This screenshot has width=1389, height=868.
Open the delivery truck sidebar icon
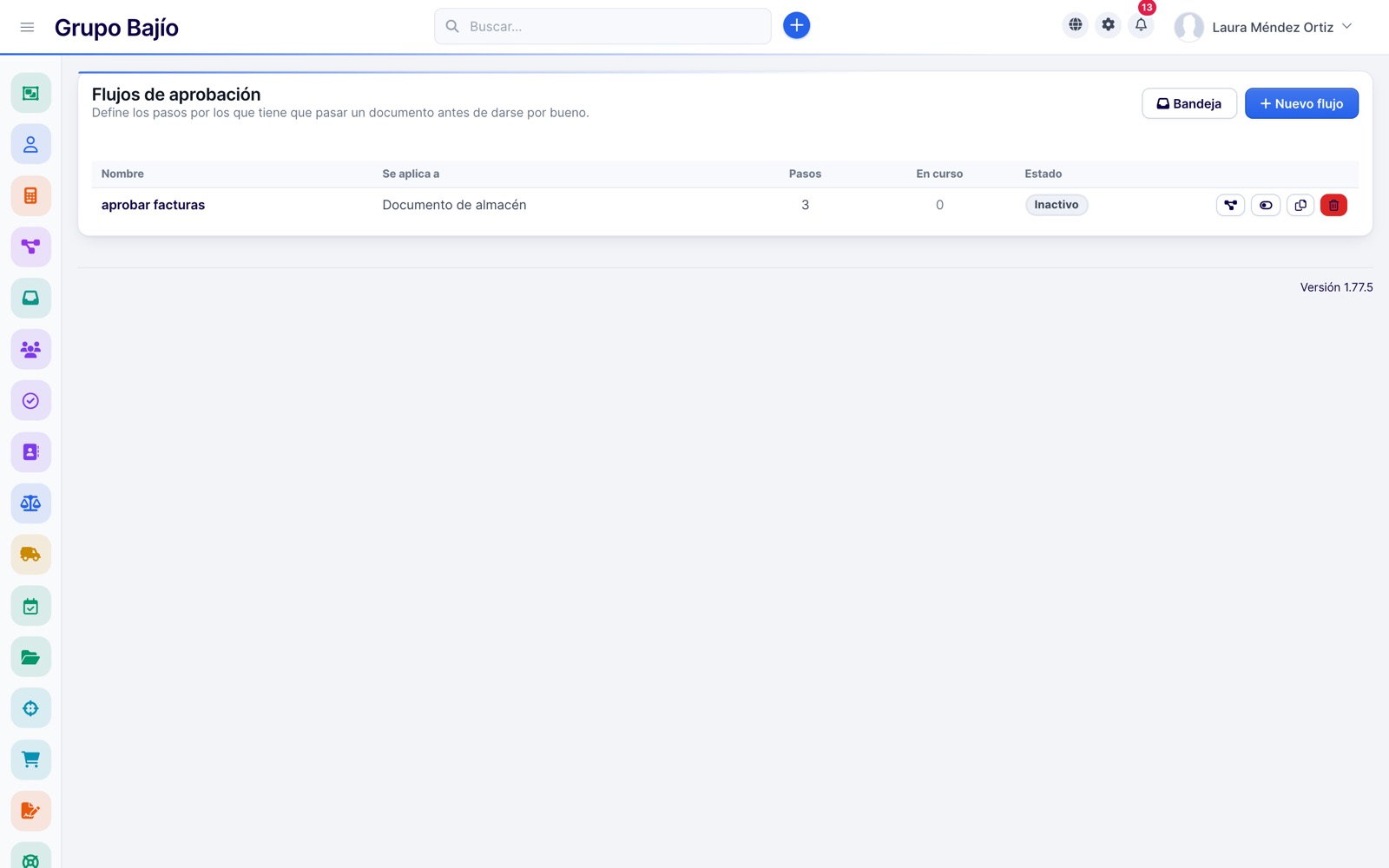pyautogui.click(x=30, y=554)
